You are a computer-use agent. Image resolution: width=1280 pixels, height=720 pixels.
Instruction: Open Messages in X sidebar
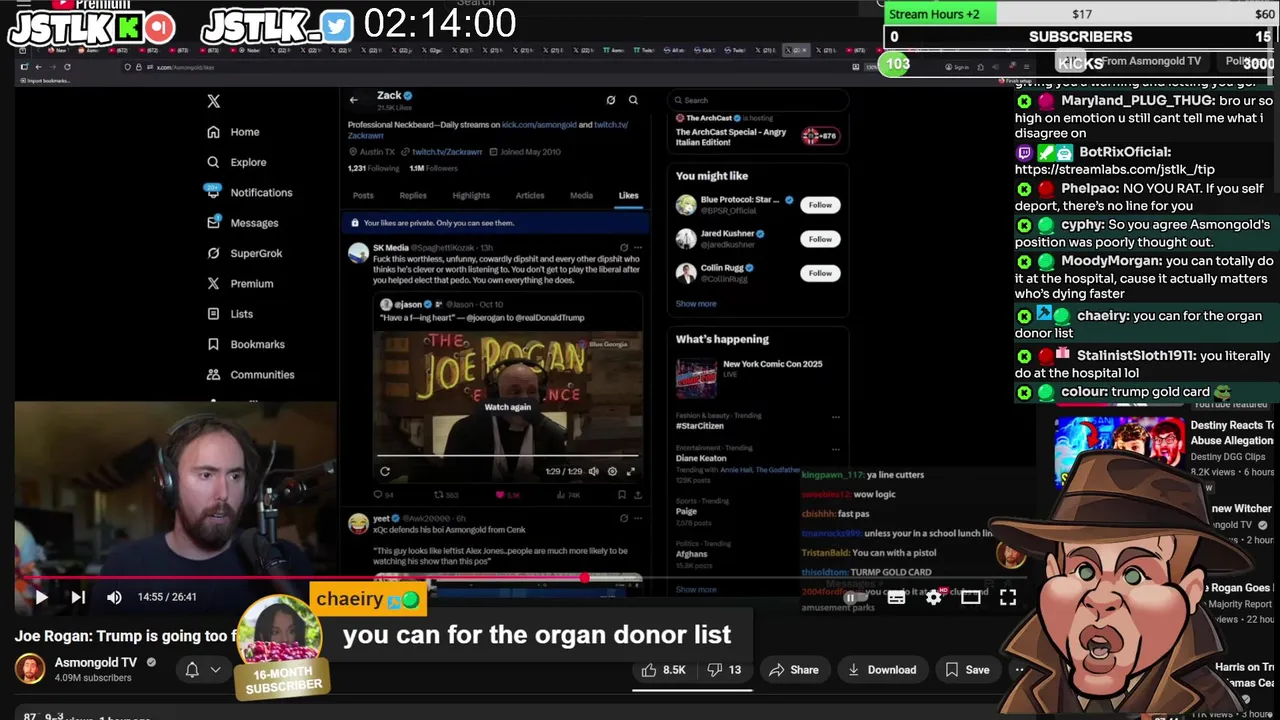point(242,223)
